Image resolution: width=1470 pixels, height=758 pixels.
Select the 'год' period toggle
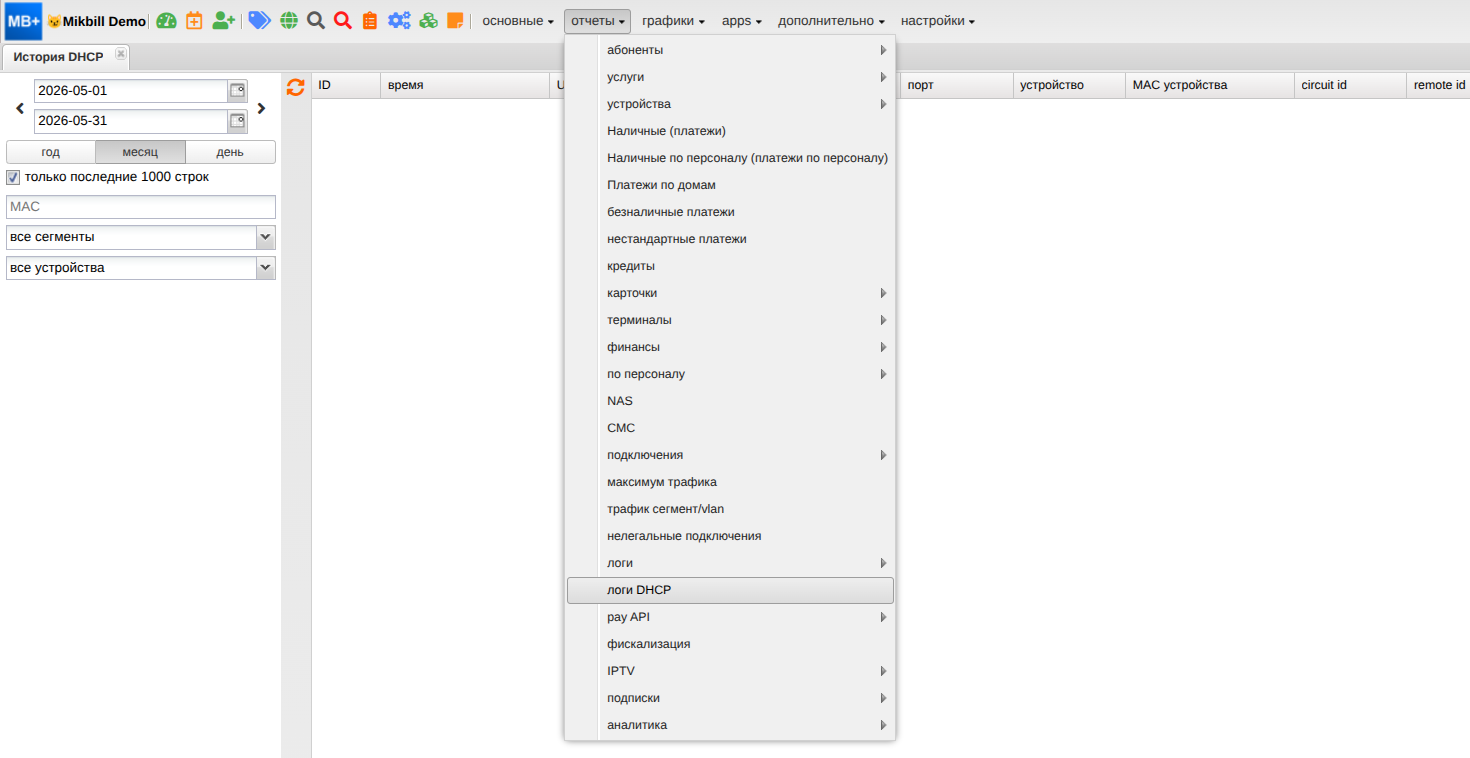[x=51, y=152]
